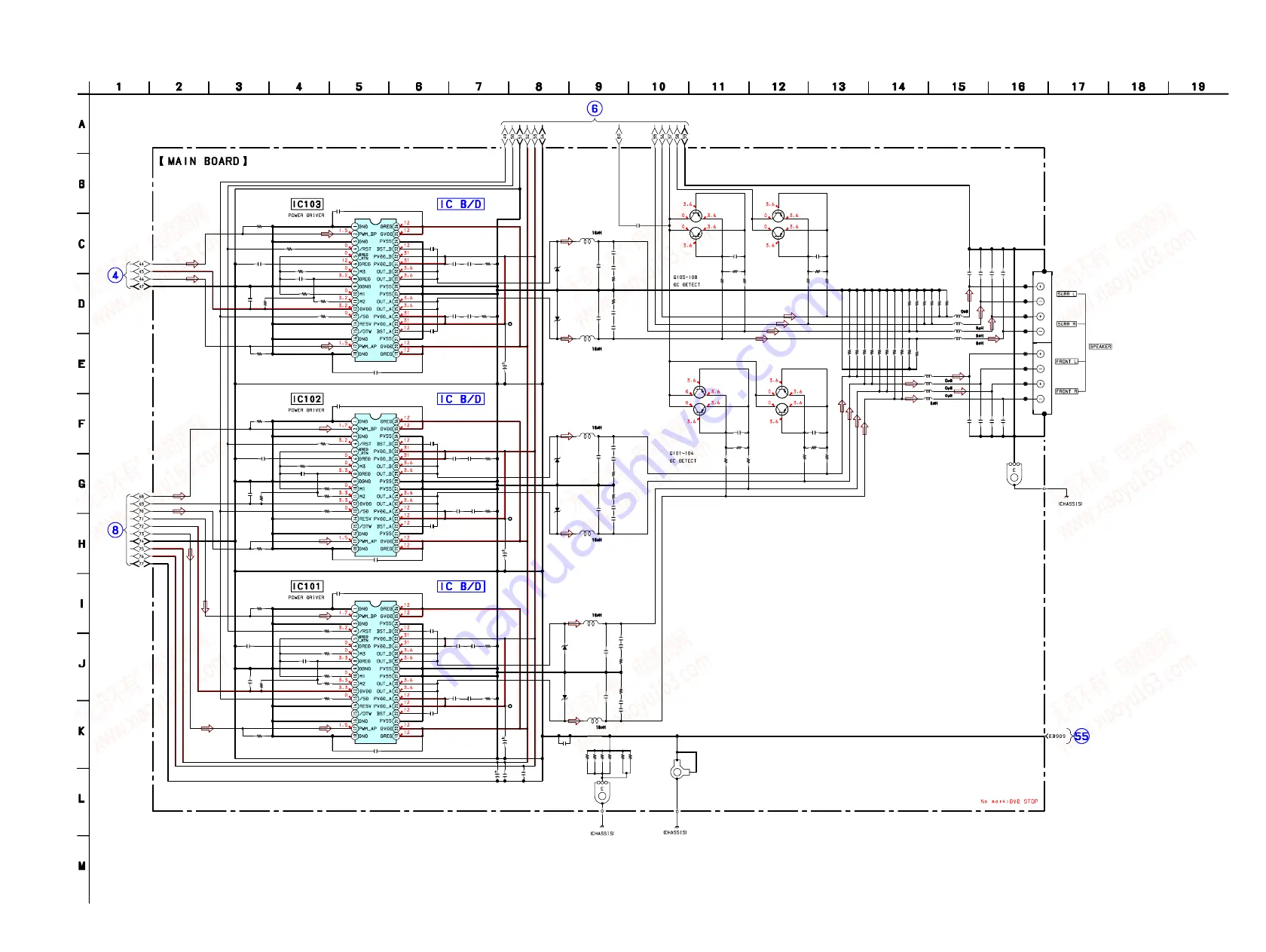1266x952 pixels.
Task: Click the DGND pin label on IC103
Action: (365, 287)
